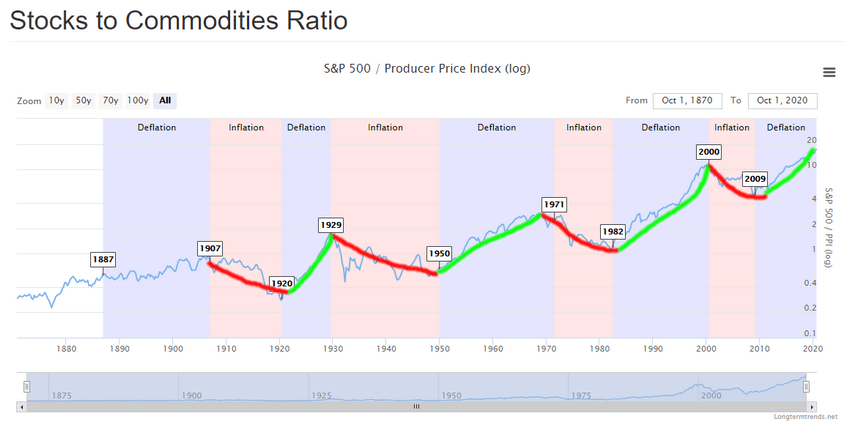Click the scrollbar left arrow
This screenshot has height=433, width=850.
click(22, 406)
